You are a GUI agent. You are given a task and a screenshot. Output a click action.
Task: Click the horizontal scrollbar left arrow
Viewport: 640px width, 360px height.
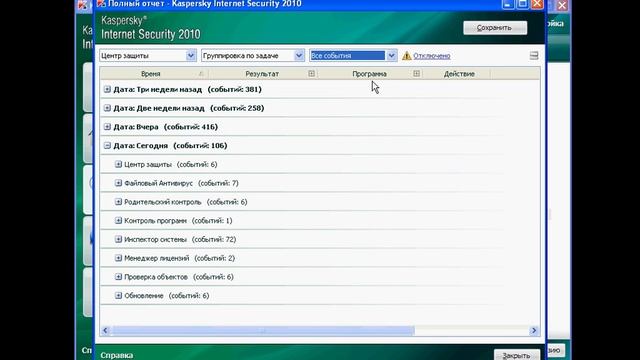(x=105, y=331)
